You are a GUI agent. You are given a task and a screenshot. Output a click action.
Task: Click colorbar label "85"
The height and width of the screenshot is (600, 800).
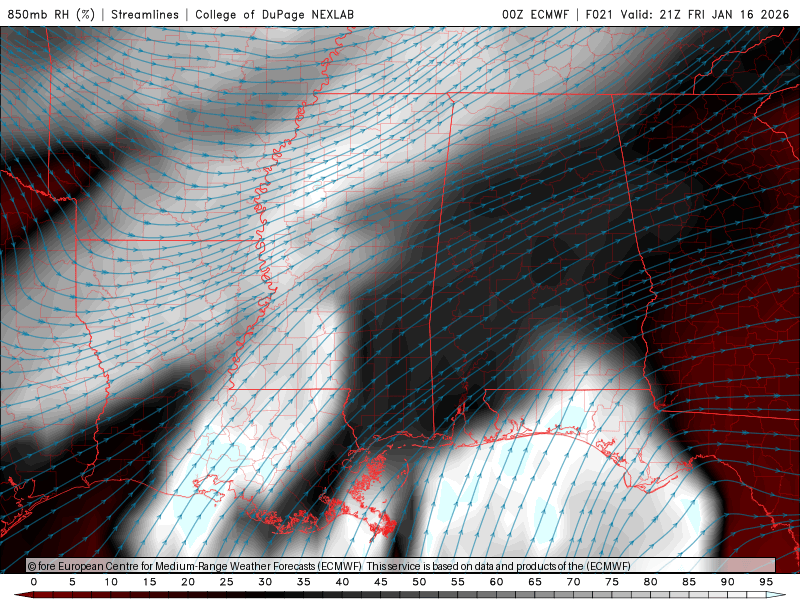689,582
